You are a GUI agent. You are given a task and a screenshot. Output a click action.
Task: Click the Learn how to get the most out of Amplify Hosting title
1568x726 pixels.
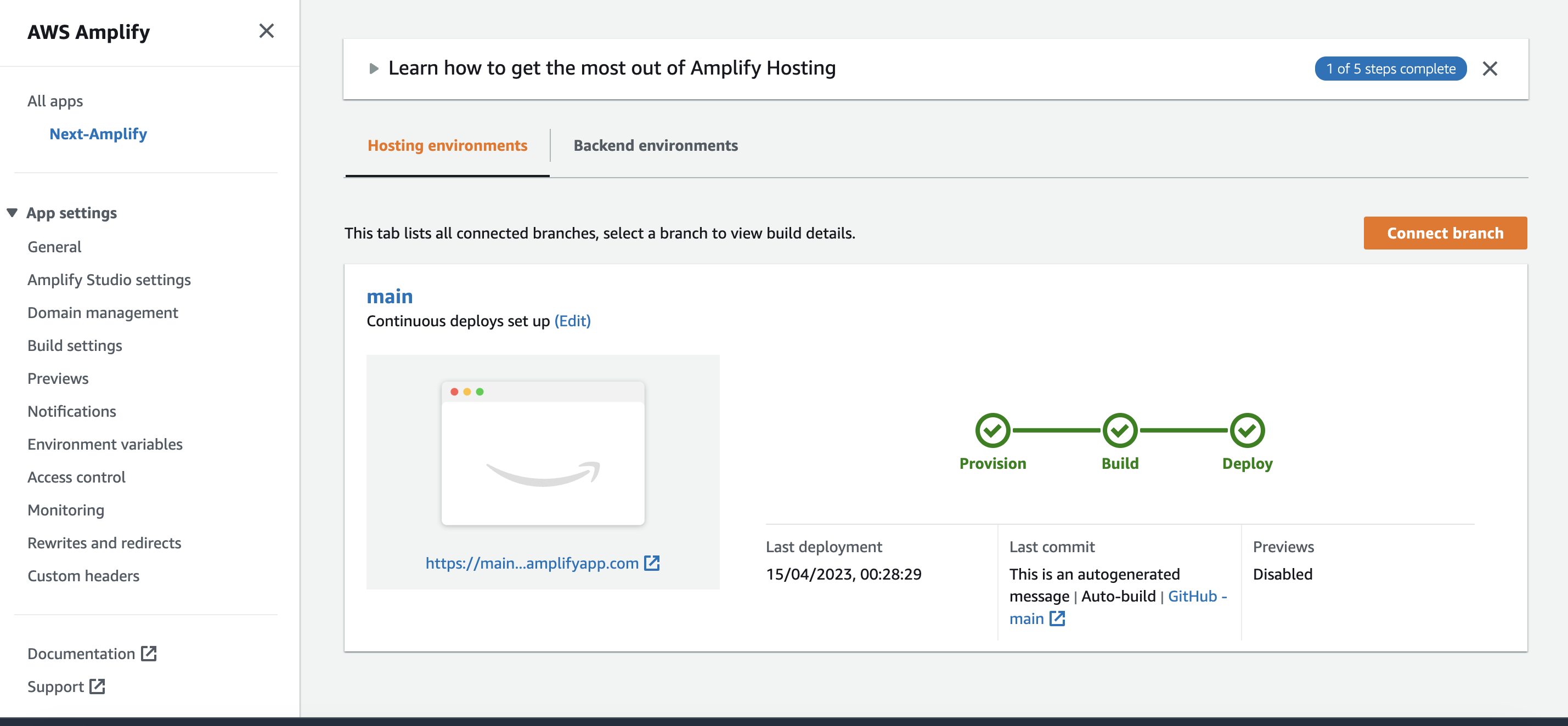click(x=612, y=68)
